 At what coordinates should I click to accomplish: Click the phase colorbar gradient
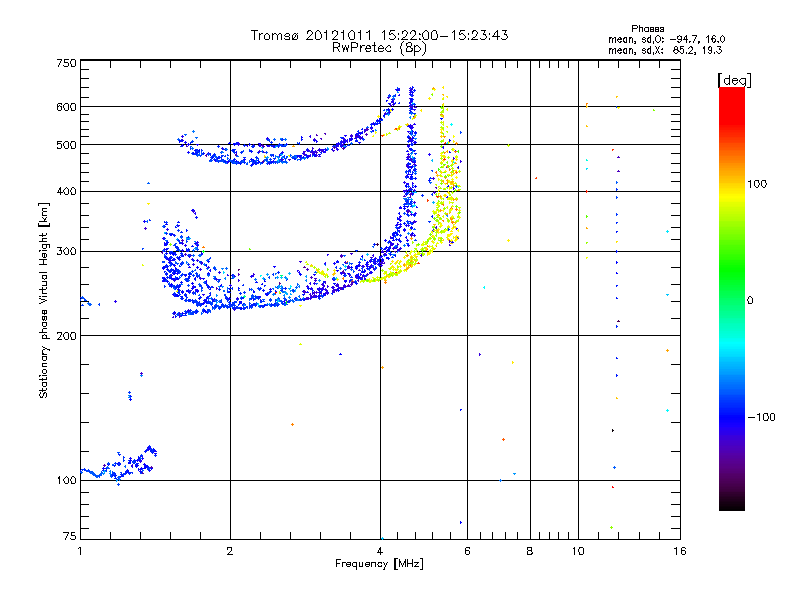(732, 298)
